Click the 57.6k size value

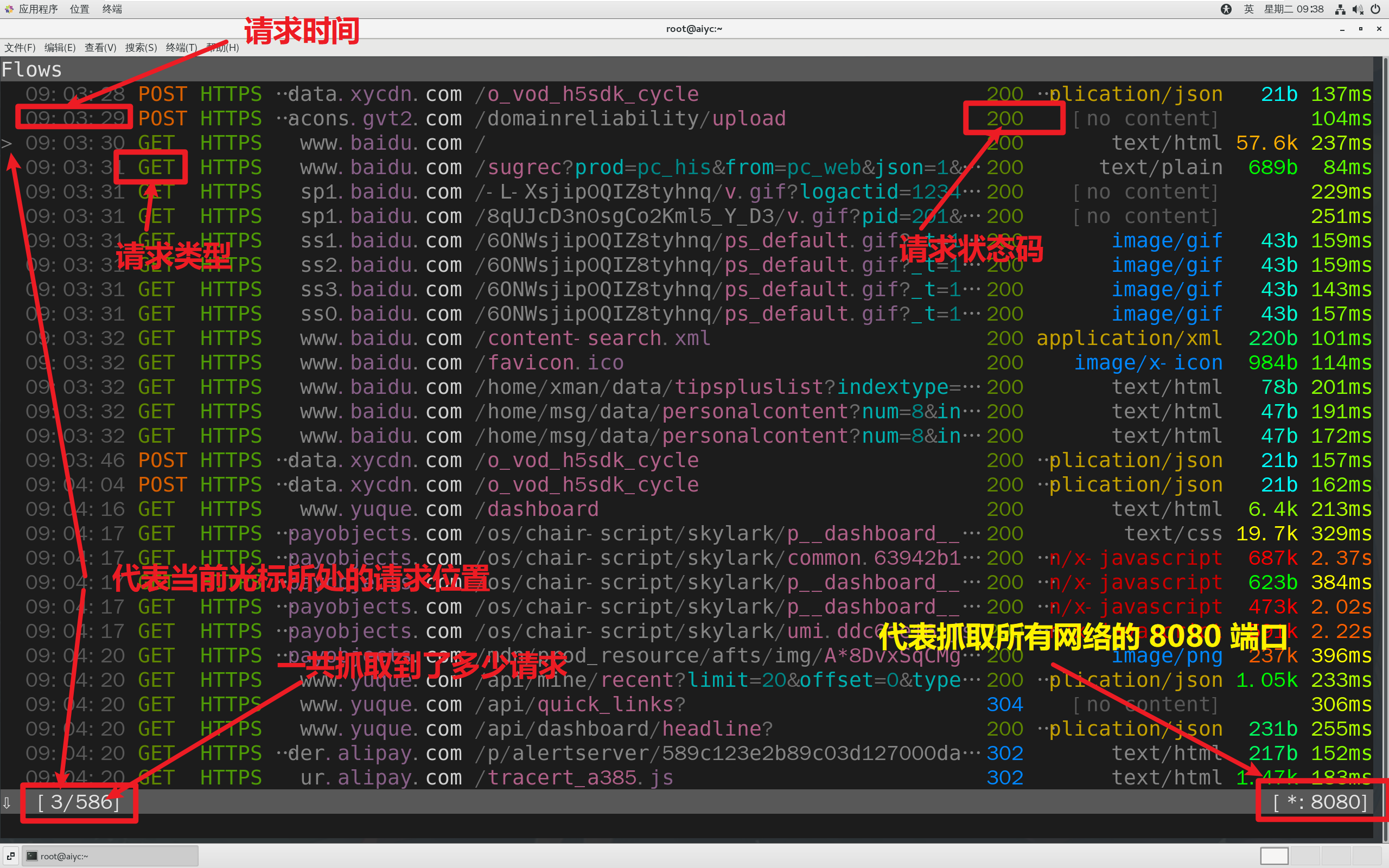1266,143
